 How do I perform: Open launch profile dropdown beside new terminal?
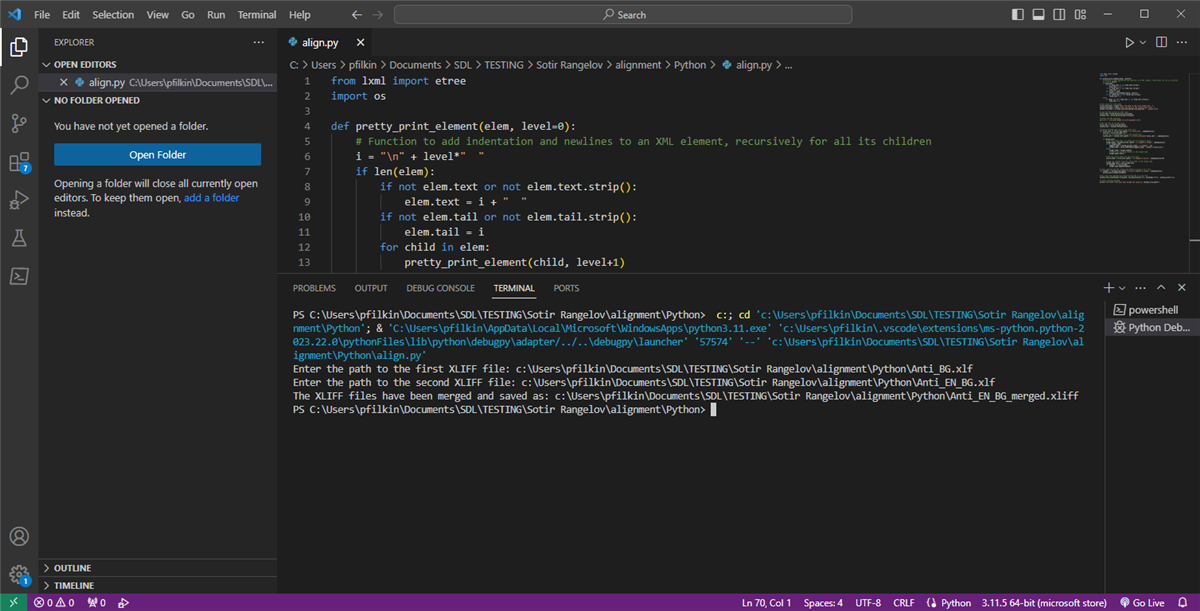pos(1122,288)
